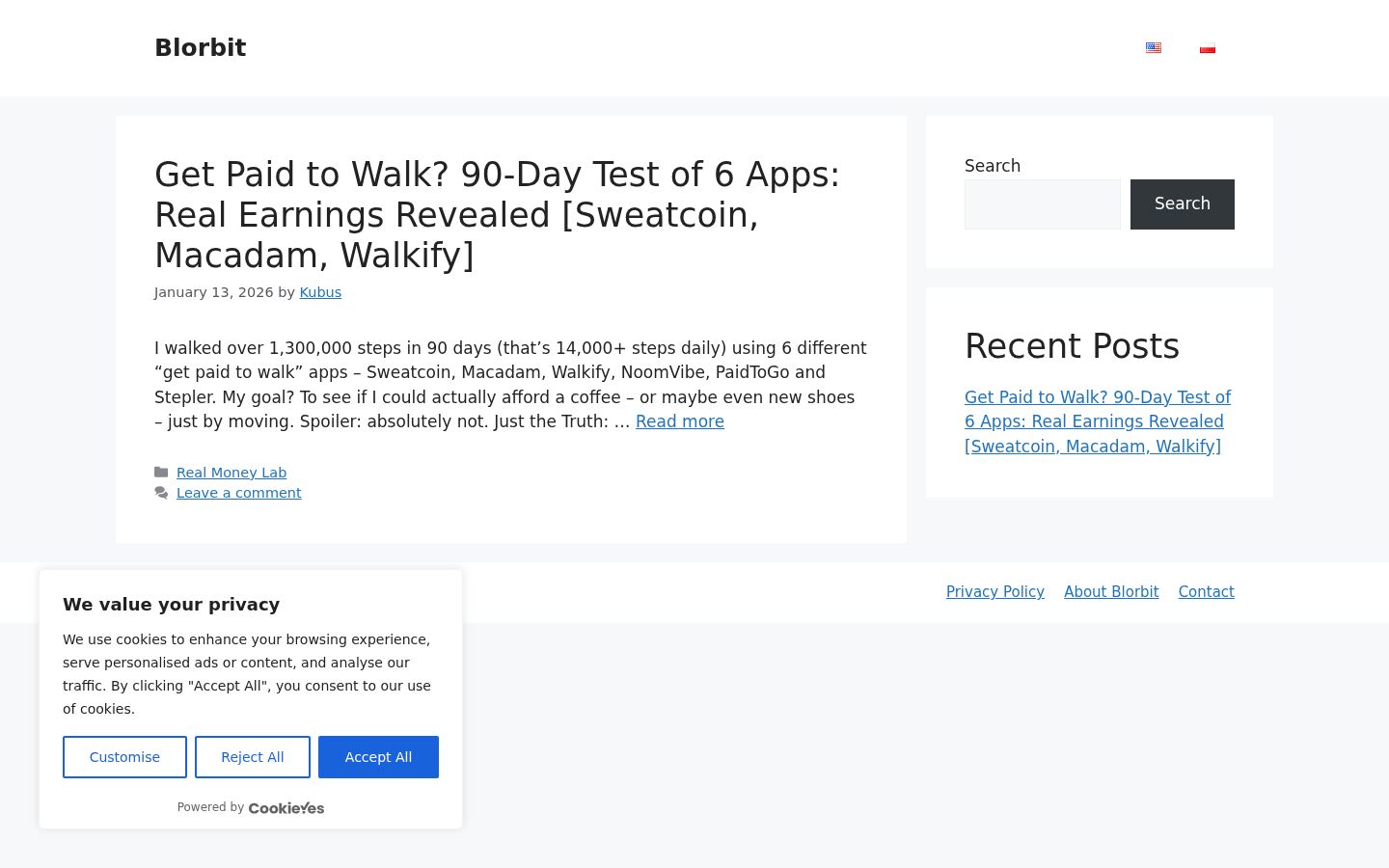Open the Get Paid to Walk post title
This screenshot has height=868, width=1389.
497,214
